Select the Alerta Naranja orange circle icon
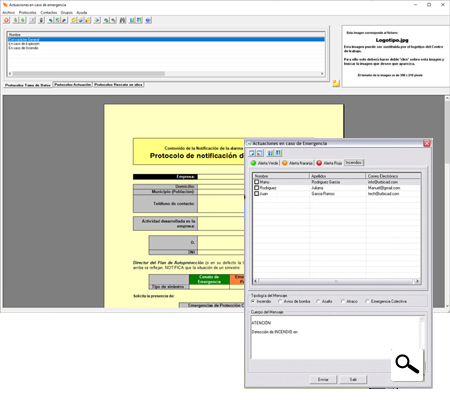Image resolution: width=450 pixels, height=400 pixels. [285, 163]
